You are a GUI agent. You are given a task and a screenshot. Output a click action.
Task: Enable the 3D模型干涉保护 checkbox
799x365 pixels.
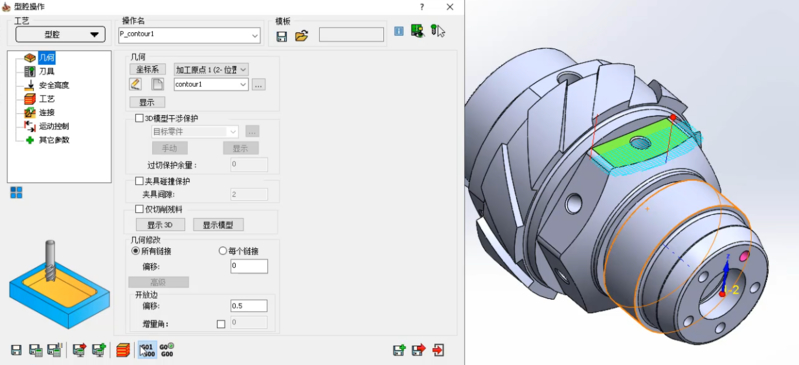139,118
